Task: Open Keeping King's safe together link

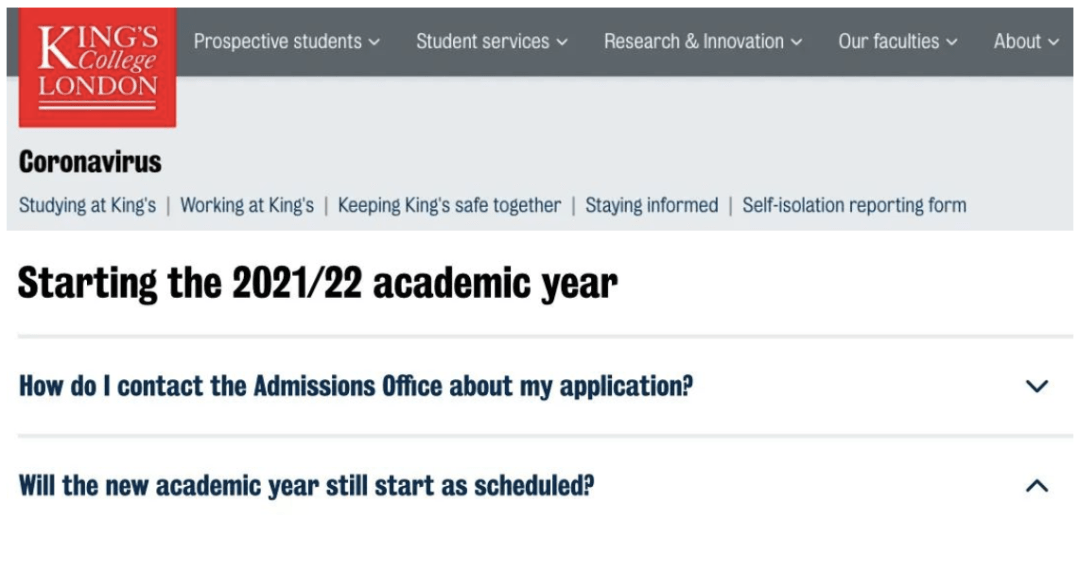Action: click(449, 205)
